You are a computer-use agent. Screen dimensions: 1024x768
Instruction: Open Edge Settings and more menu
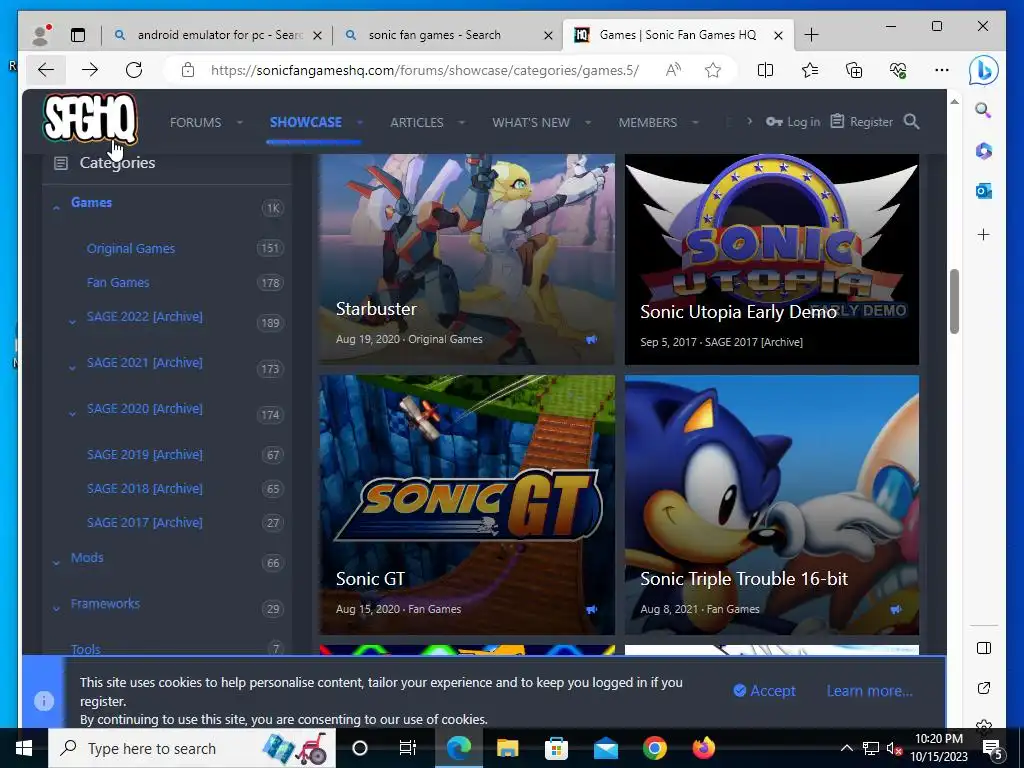tap(941, 70)
